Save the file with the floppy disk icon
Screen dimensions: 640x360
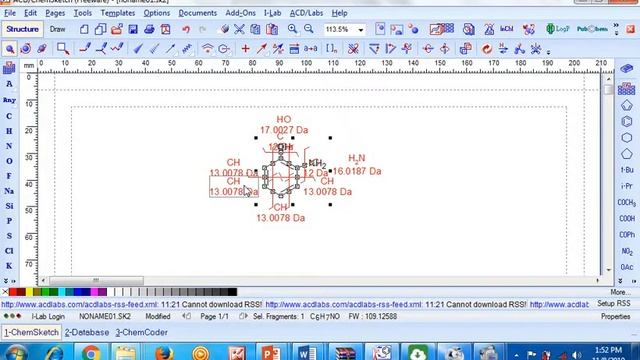click(x=133, y=29)
